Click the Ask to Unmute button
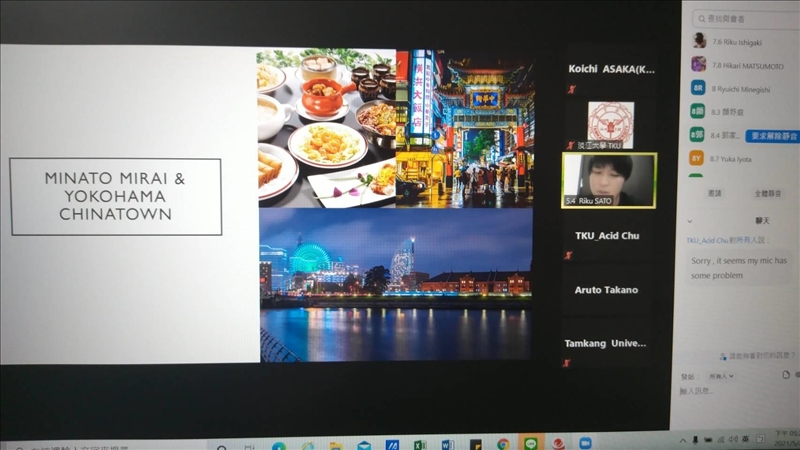 [769, 133]
